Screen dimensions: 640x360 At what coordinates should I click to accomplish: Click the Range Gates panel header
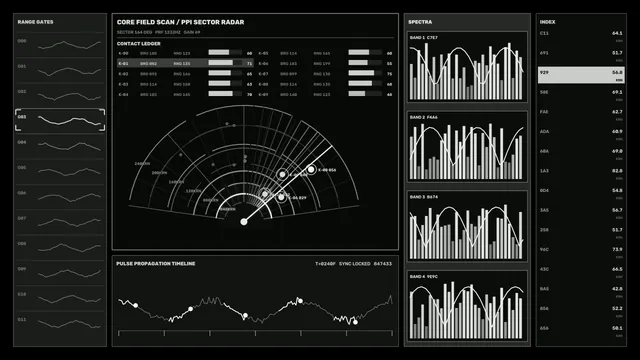coord(35,22)
